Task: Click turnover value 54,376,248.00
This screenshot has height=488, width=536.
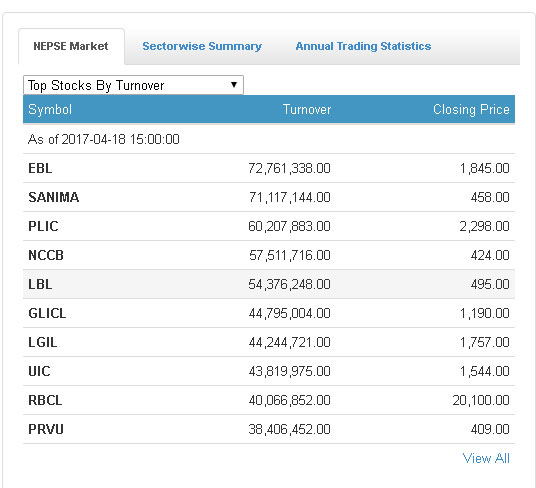Action: pos(290,285)
